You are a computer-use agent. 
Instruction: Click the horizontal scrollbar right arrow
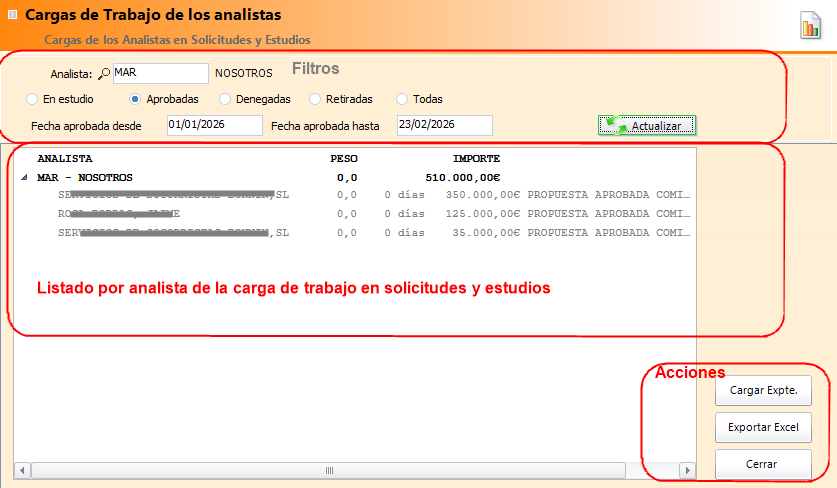[686, 470]
